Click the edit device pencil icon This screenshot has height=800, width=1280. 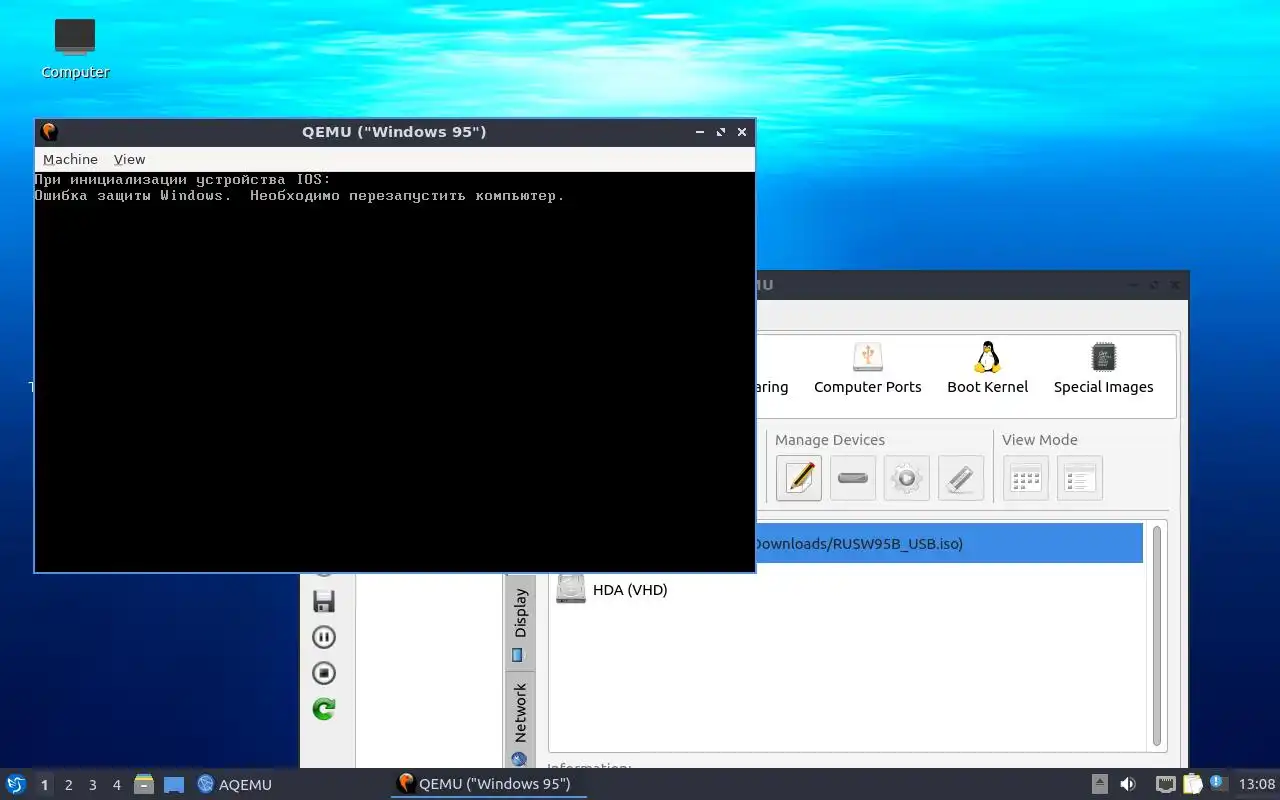(x=799, y=478)
